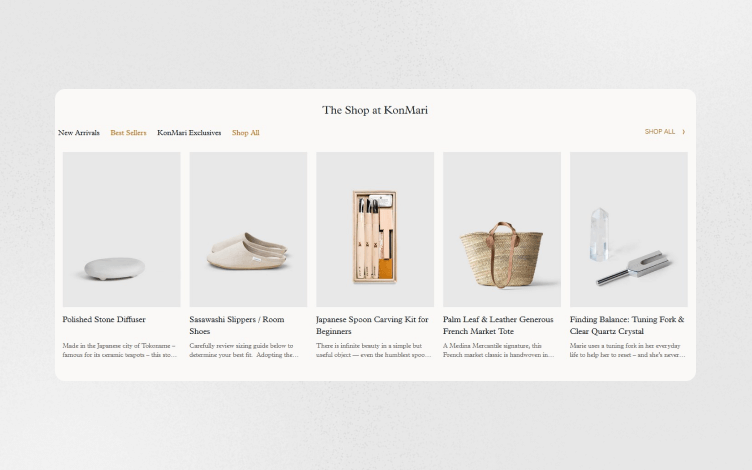Open the French Market Tote product image
Screen dimensions: 752x470
click(x=502, y=229)
